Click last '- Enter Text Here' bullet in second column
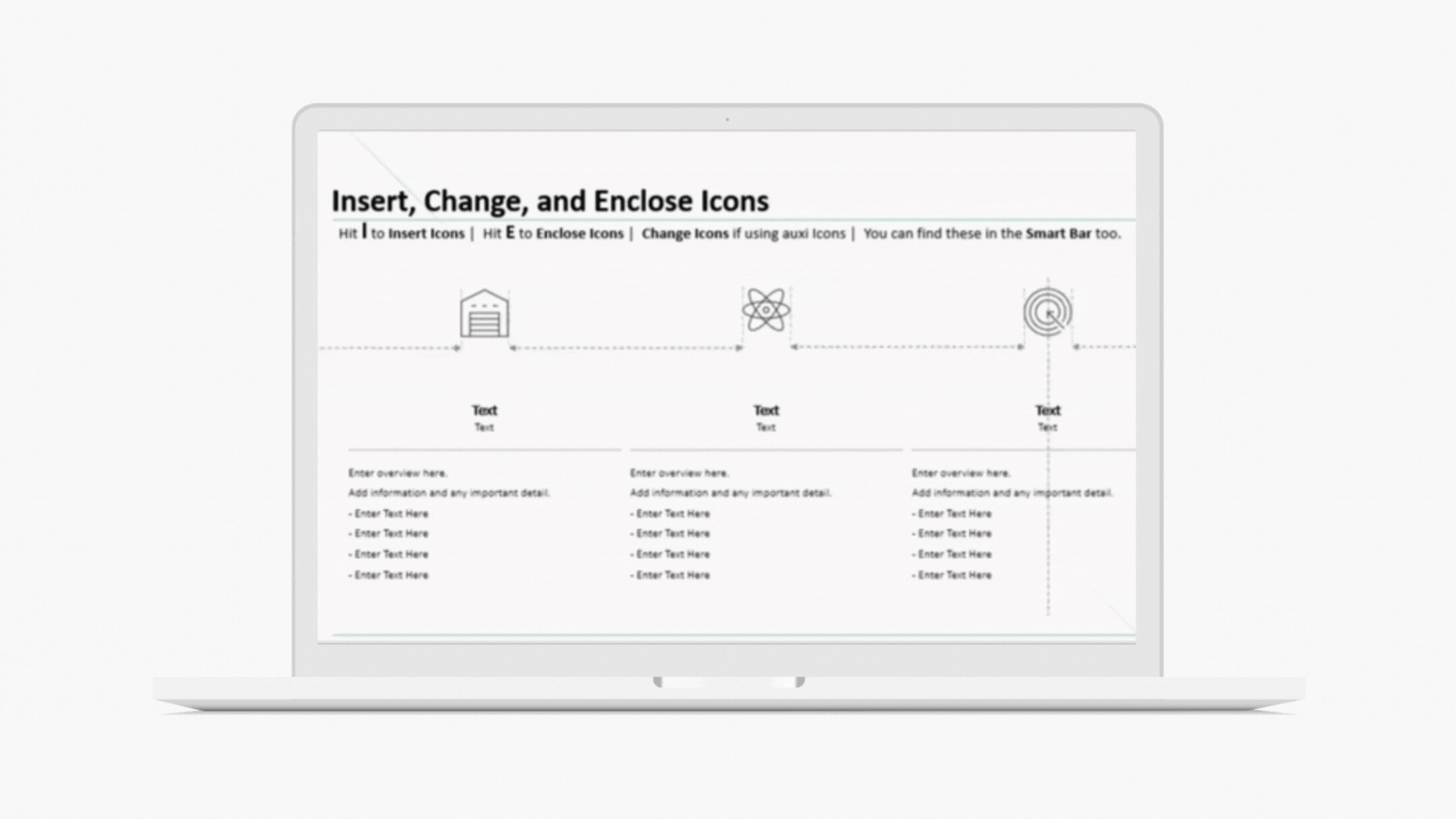 coord(671,575)
